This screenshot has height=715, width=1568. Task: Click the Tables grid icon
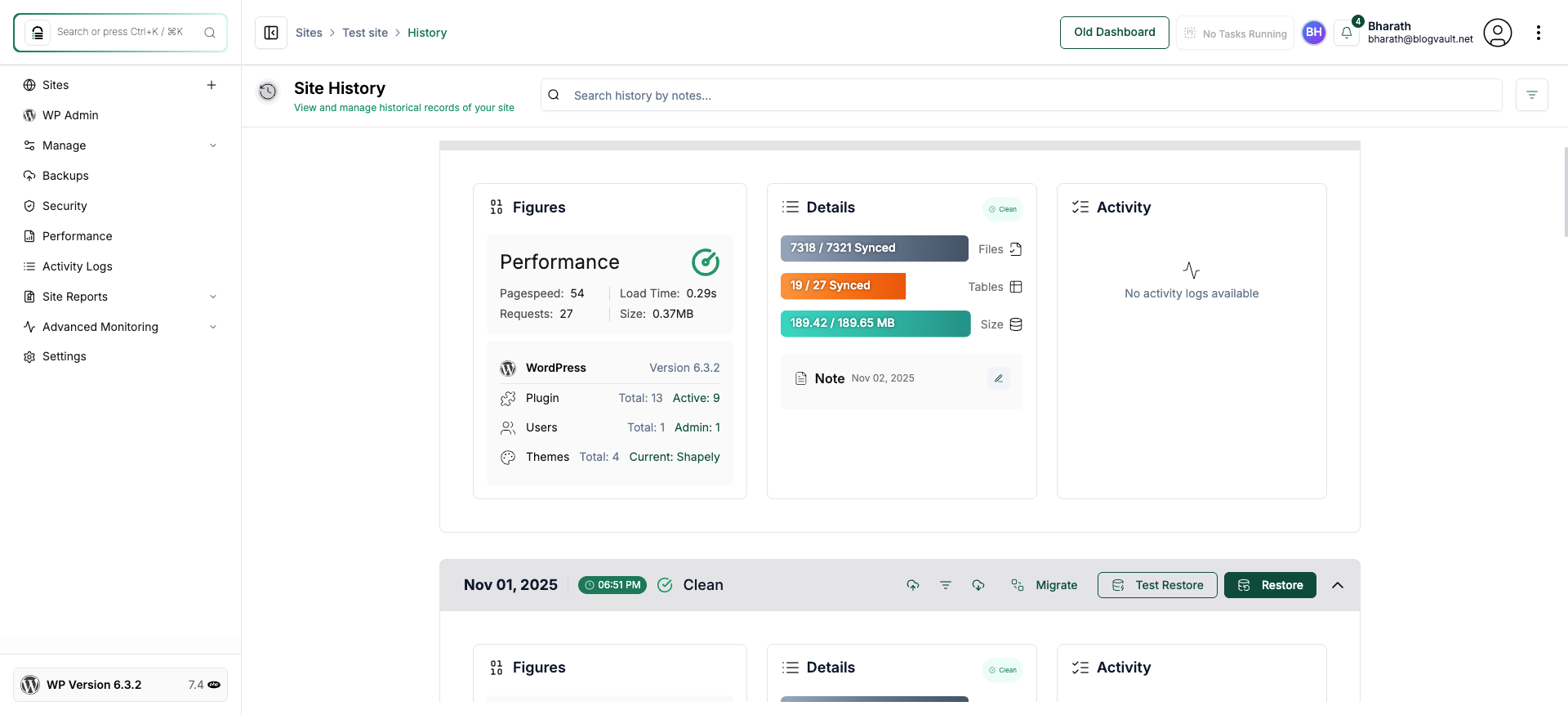point(1016,287)
